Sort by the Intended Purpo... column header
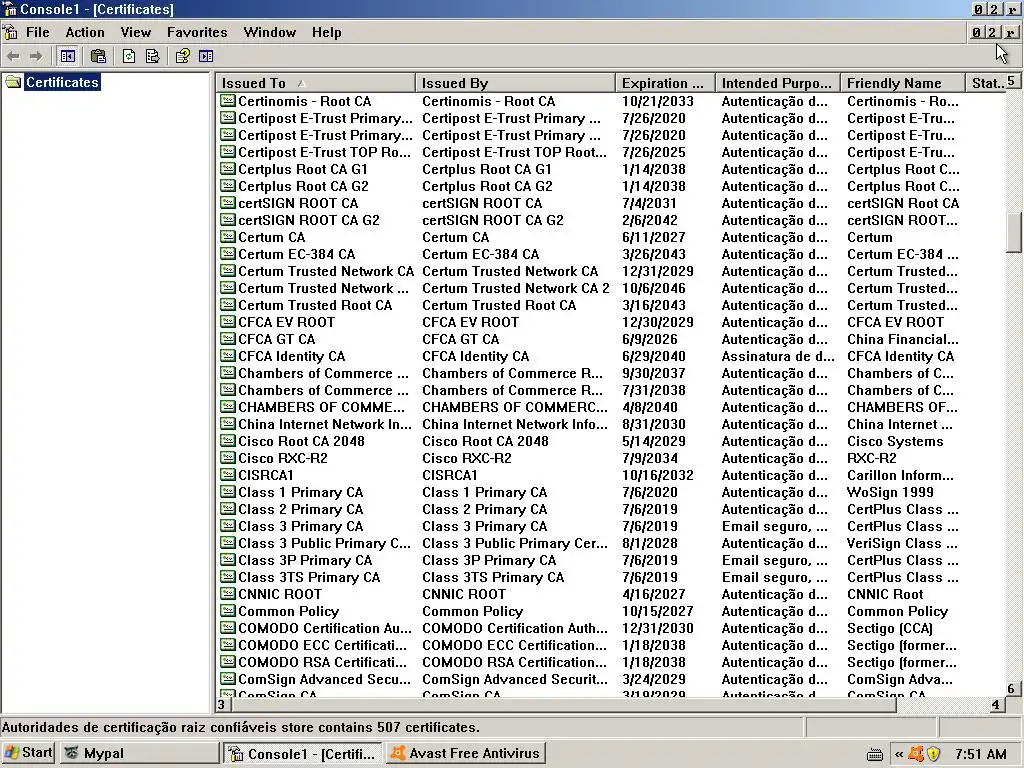The height and width of the screenshot is (768, 1024). [x=778, y=83]
